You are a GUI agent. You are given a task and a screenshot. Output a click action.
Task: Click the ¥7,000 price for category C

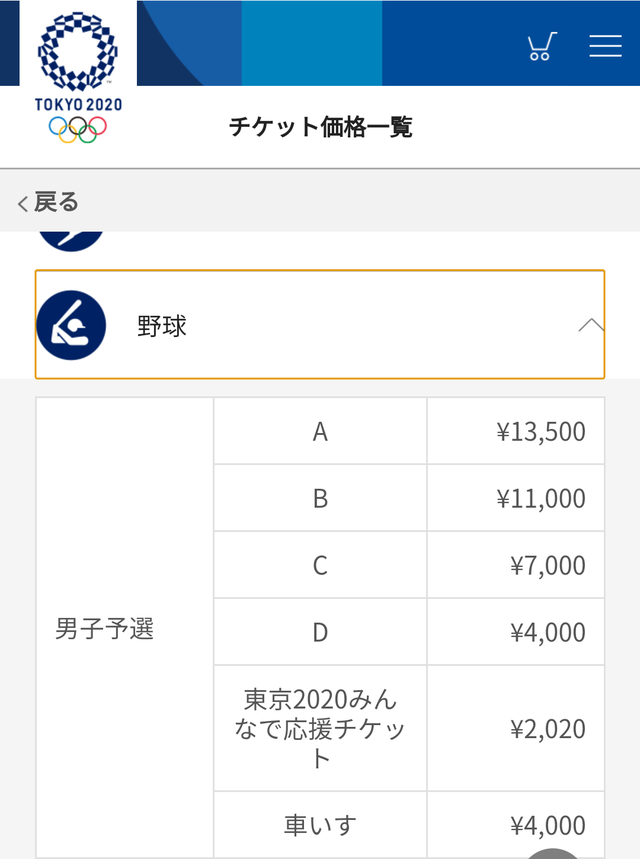click(x=516, y=565)
